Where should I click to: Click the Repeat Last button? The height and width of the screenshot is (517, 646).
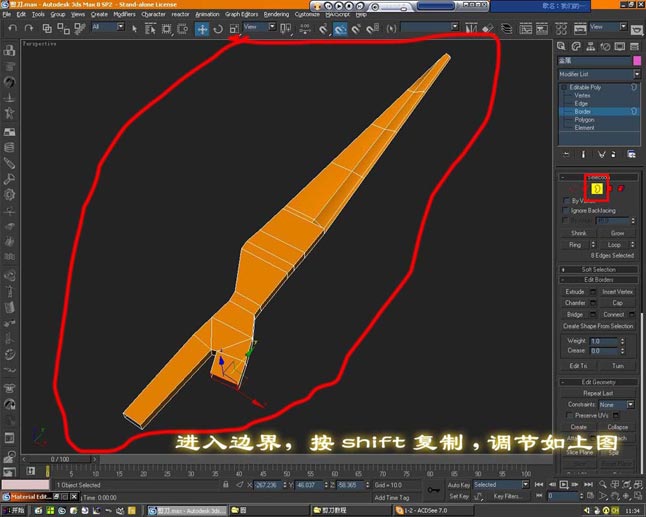[598, 393]
